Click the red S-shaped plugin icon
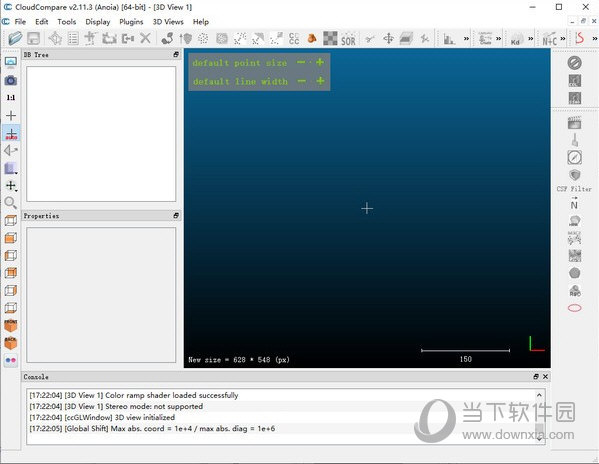The width and height of the screenshot is (599, 464). (580, 39)
